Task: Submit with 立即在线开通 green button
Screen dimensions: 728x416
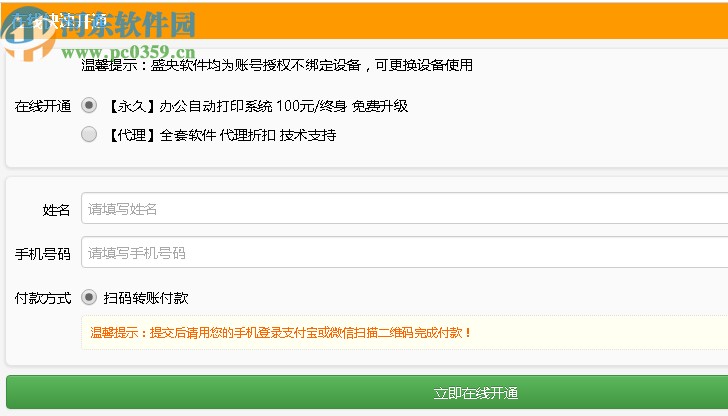Action: 367,393
